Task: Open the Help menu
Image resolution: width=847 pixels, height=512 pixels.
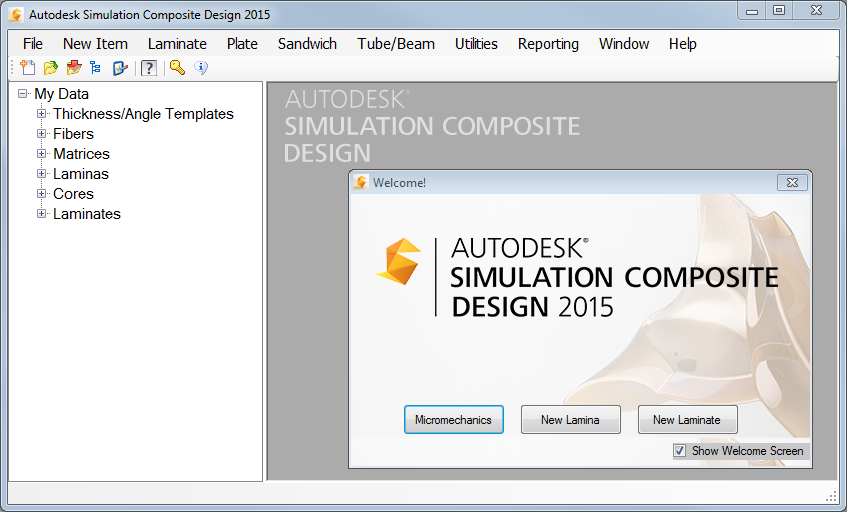Action: pos(682,44)
